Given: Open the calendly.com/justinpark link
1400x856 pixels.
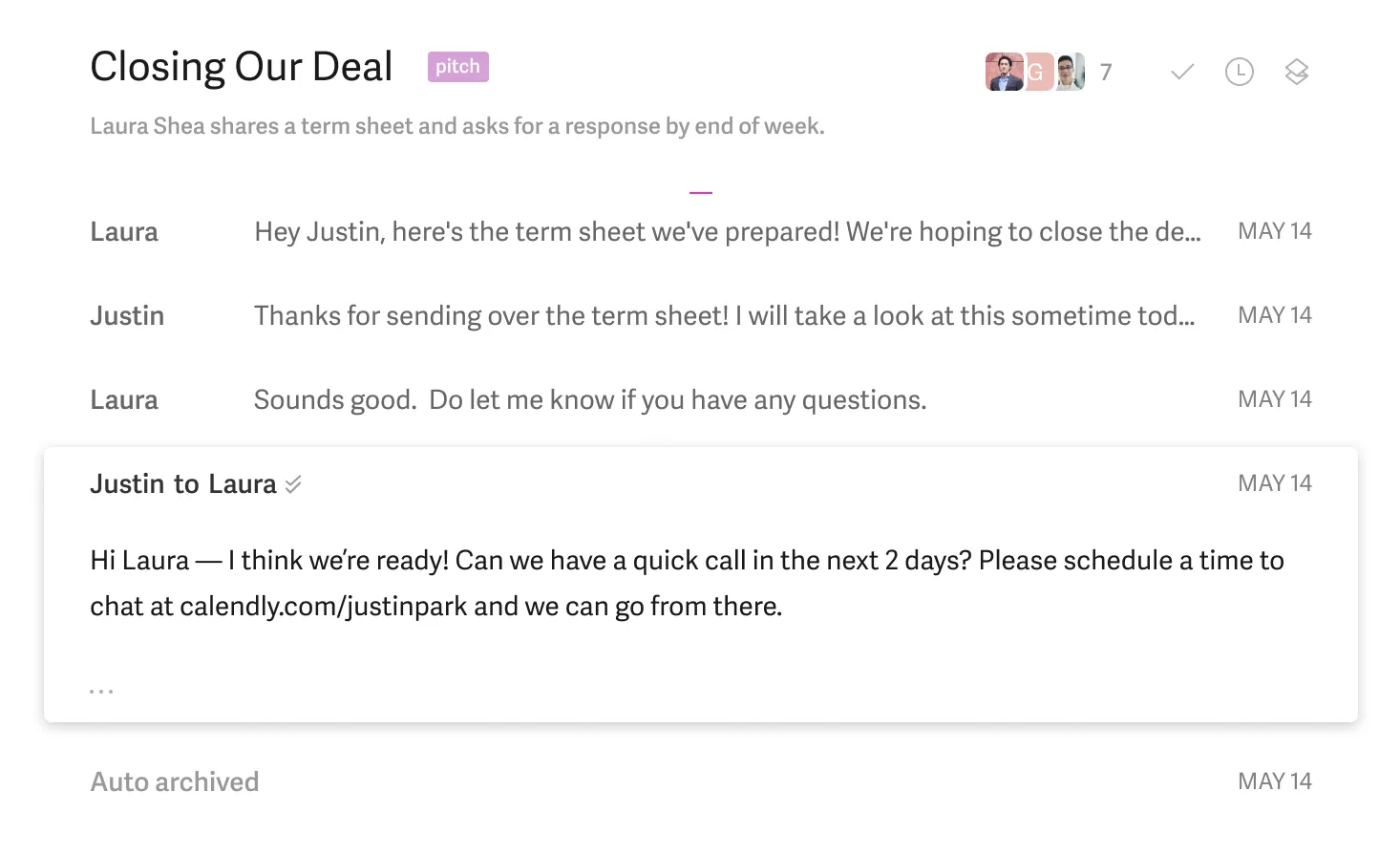Looking at the screenshot, I should click(324, 607).
